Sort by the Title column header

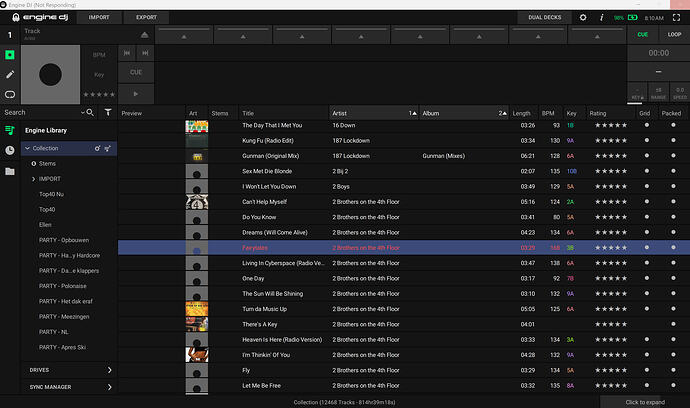tap(284, 113)
